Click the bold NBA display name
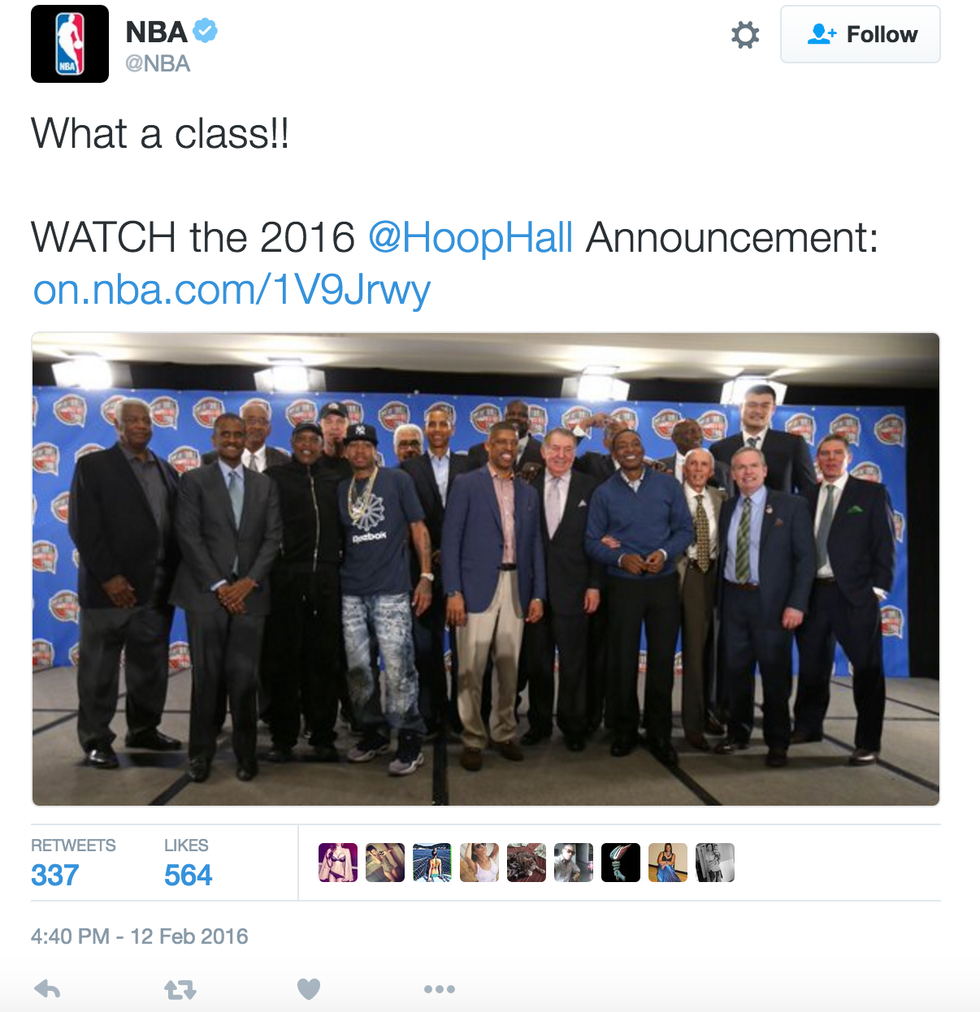980x1012 pixels. [156, 32]
